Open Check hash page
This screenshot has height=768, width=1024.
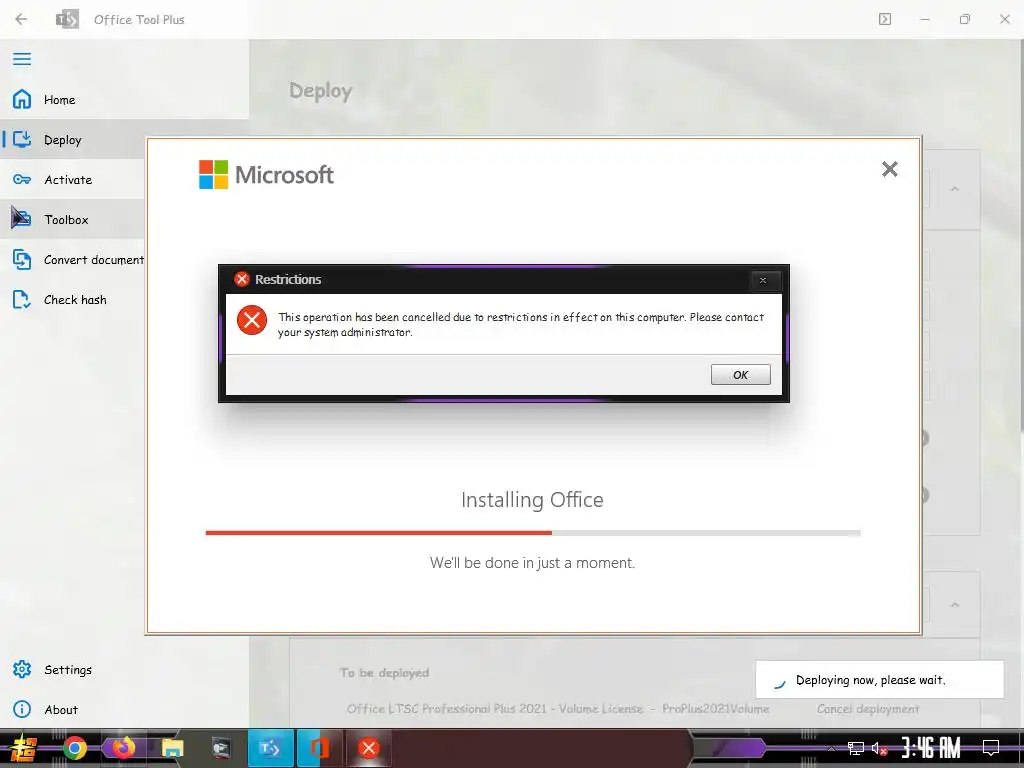[72, 299]
